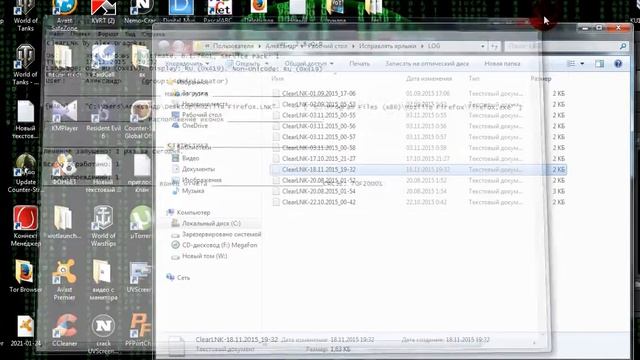Viewport: 640px width, 360px height.
Task: Open the address bar history dropdown arrow
Action: (x=482, y=46)
